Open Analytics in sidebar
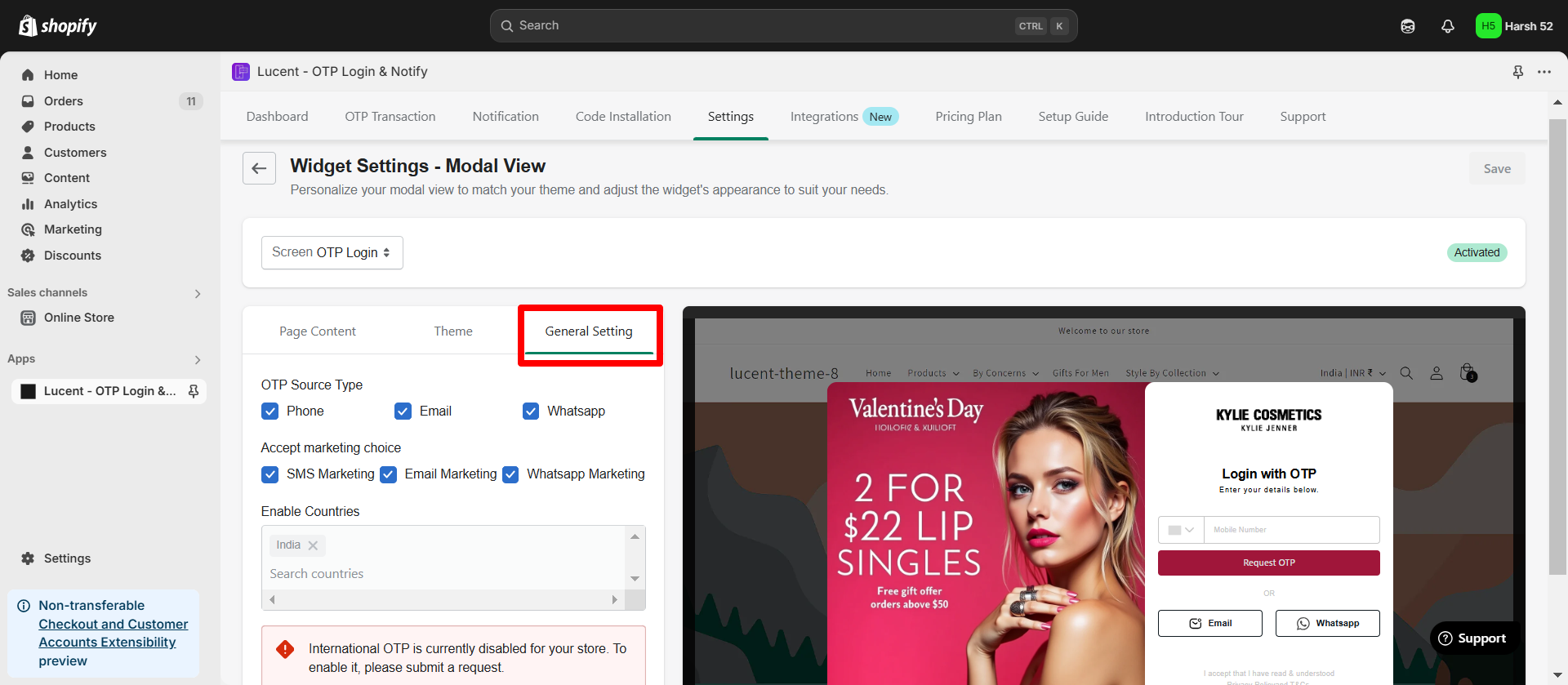This screenshot has height=685, width=1568. (x=70, y=204)
